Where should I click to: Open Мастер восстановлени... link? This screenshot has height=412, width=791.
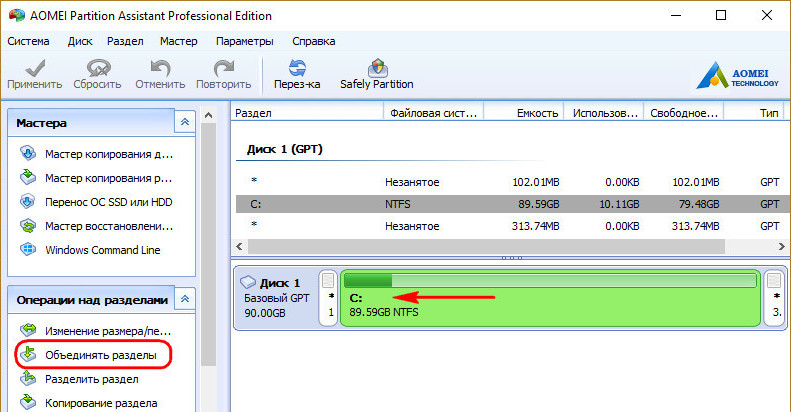(109, 226)
